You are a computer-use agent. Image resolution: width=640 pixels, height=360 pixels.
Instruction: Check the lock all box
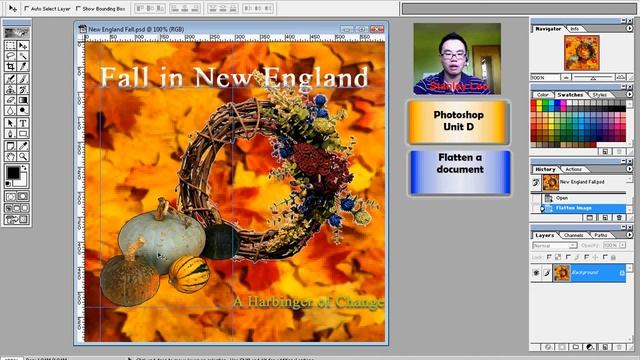[605, 257]
